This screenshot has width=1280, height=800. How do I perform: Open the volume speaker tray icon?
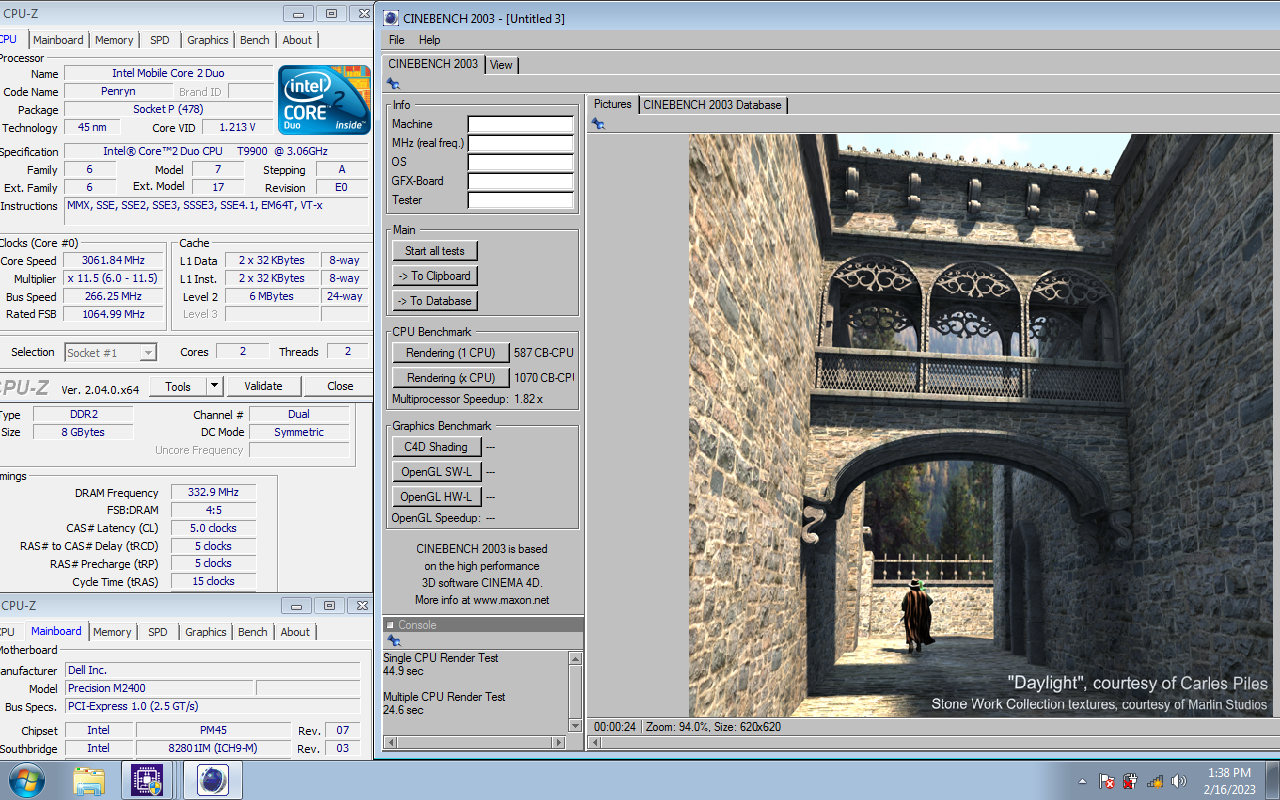click(1178, 781)
